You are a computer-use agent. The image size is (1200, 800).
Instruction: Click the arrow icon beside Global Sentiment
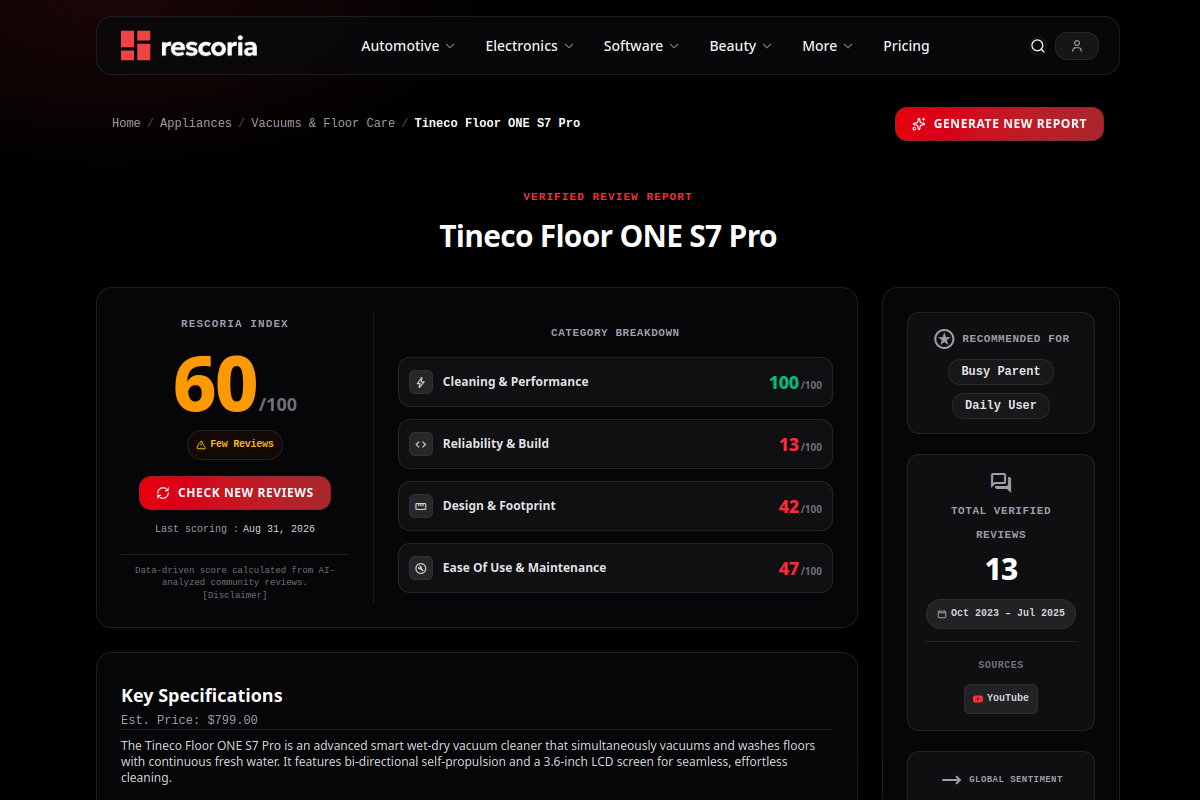coord(951,780)
